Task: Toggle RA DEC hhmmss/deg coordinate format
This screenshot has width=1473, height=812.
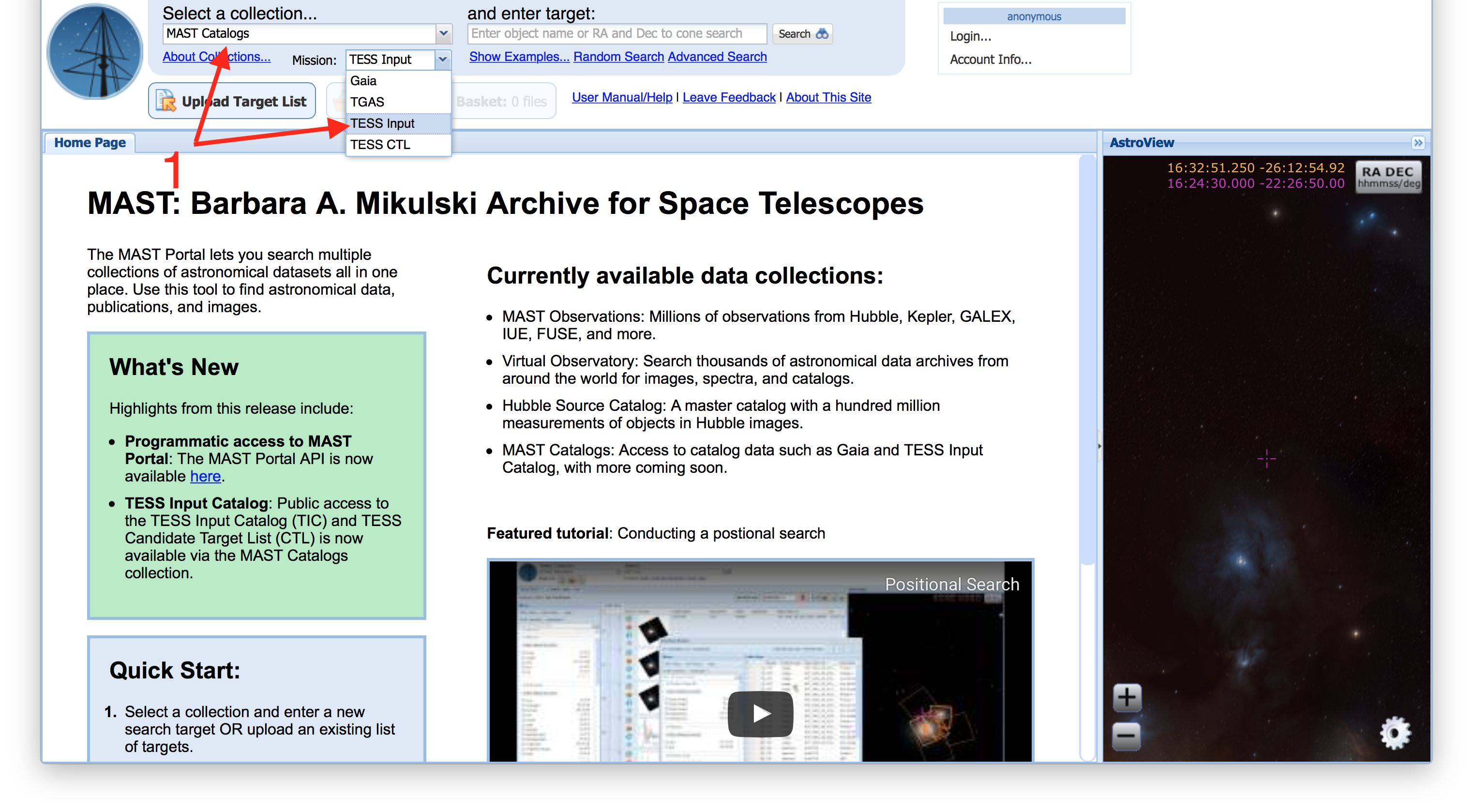Action: [1388, 177]
